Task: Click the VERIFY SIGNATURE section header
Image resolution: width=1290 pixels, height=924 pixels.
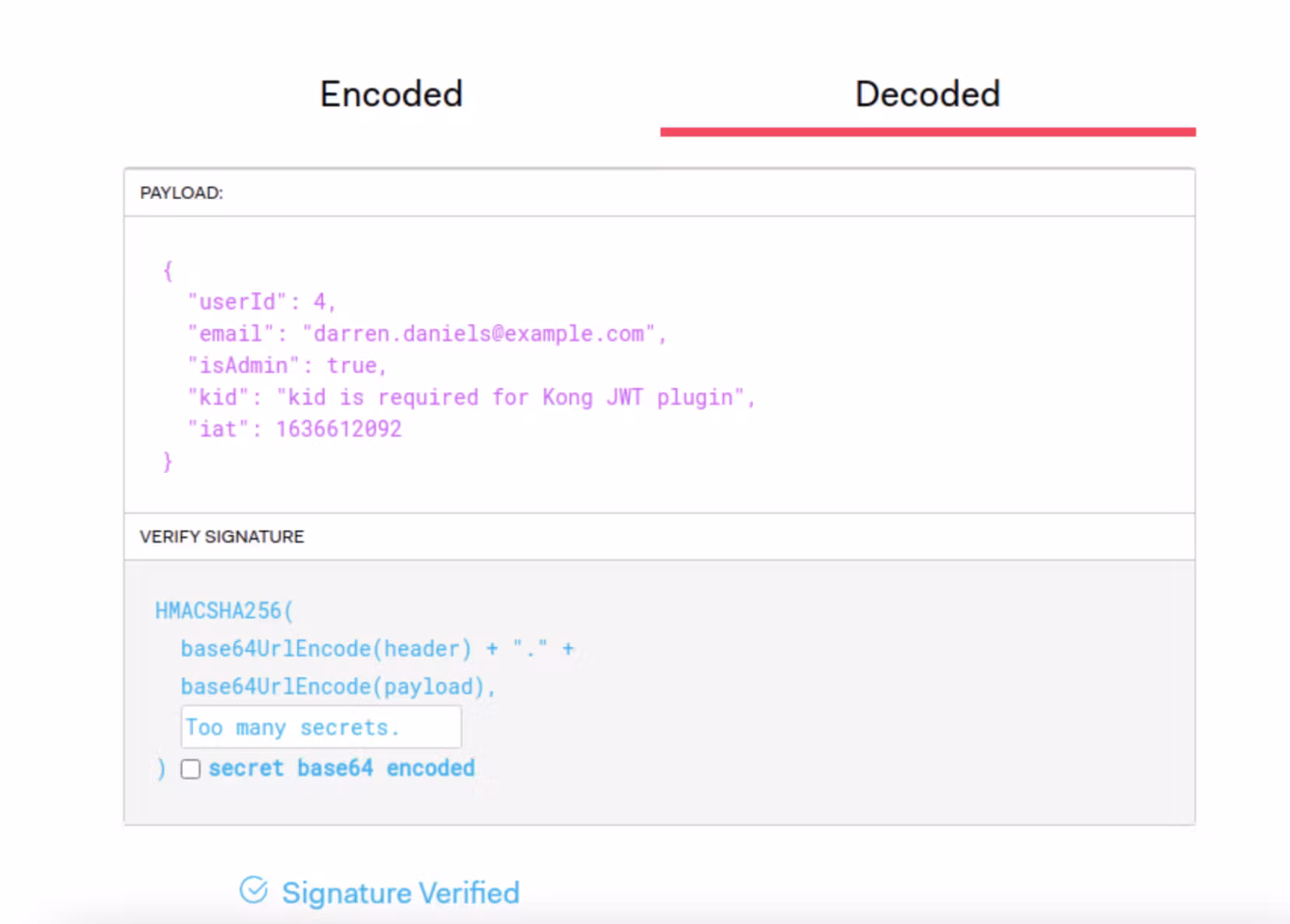Action: [x=222, y=537]
